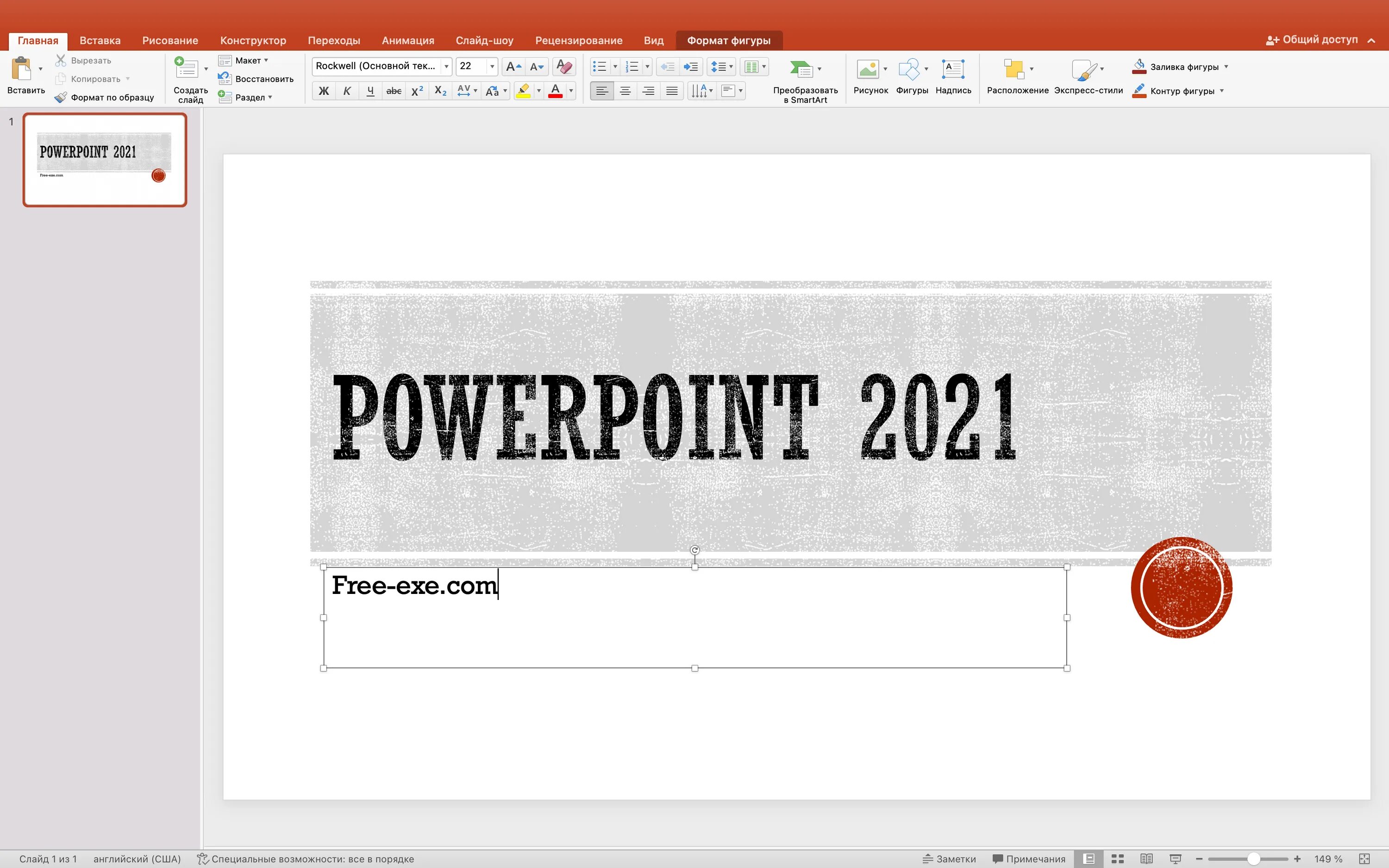Screen dimensions: 1389x868
Task: Toggle bold formatting (Ж)
Action: [324, 91]
